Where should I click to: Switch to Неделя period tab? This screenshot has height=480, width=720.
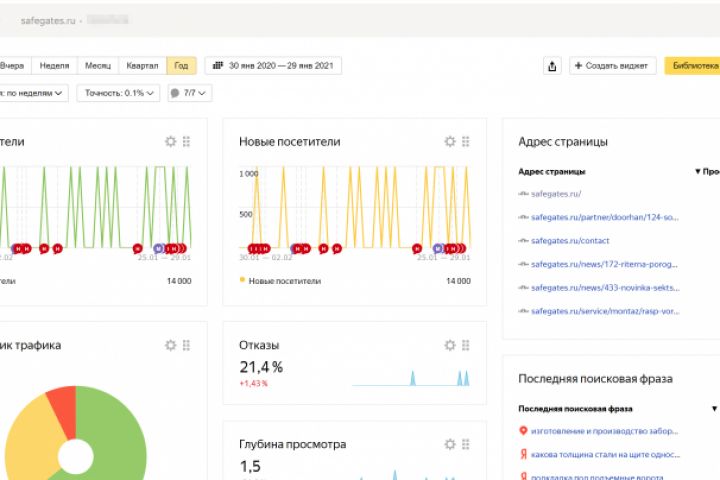click(54, 66)
